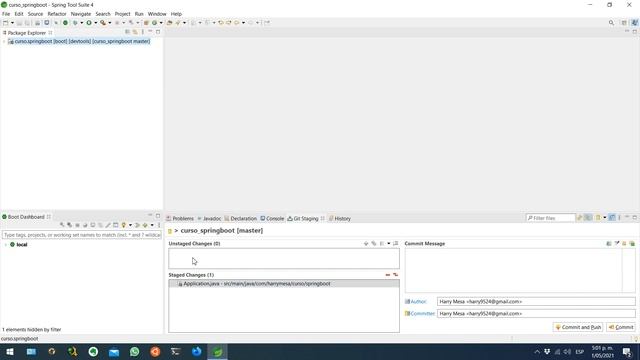Switch to the History tab
The width and height of the screenshot is (640, 360).
(340, 218)
